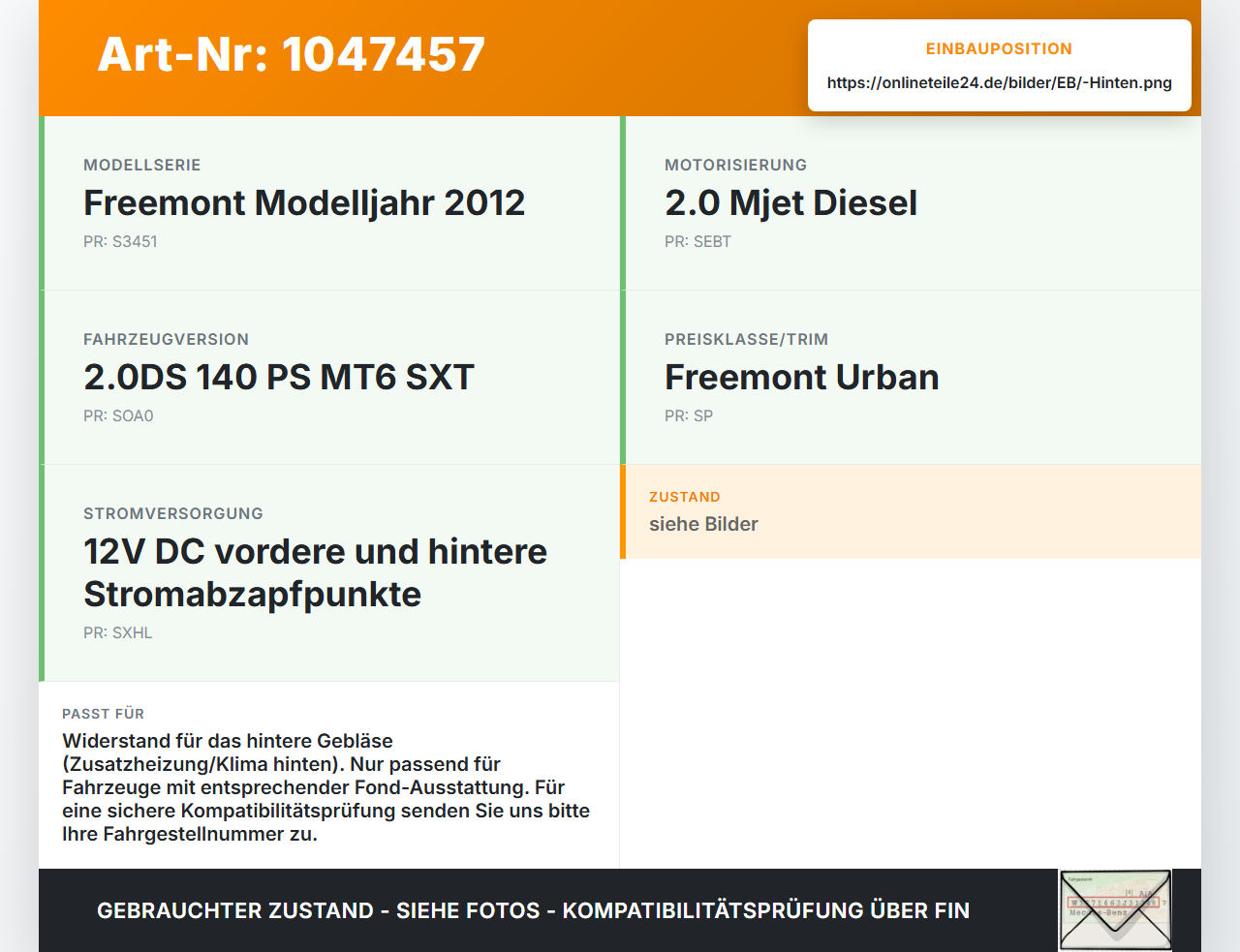The height and width of the screenshot is (952, 1240).
Task: Click the siehe Bilder text
Action: tap(703, 524)
